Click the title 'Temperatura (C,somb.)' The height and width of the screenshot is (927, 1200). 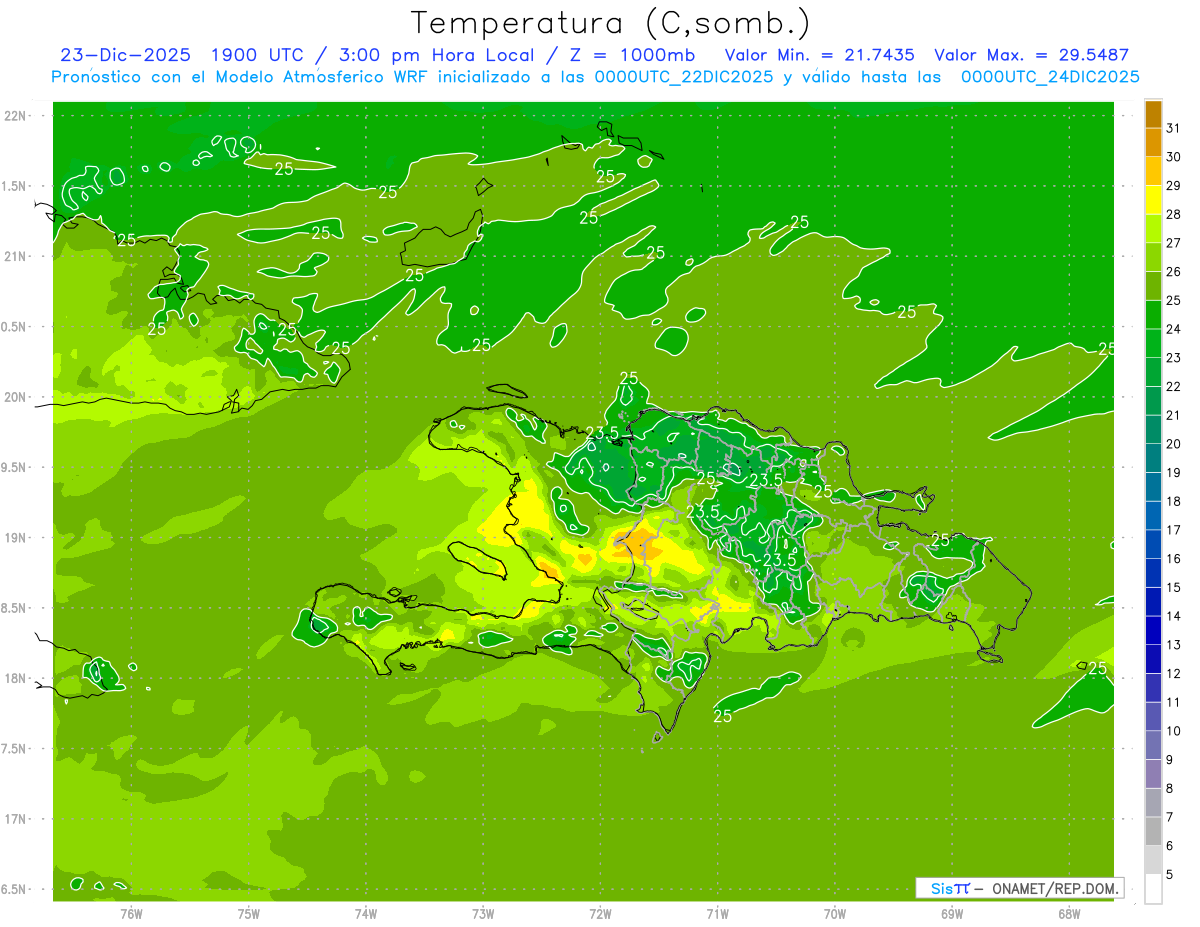611,24
